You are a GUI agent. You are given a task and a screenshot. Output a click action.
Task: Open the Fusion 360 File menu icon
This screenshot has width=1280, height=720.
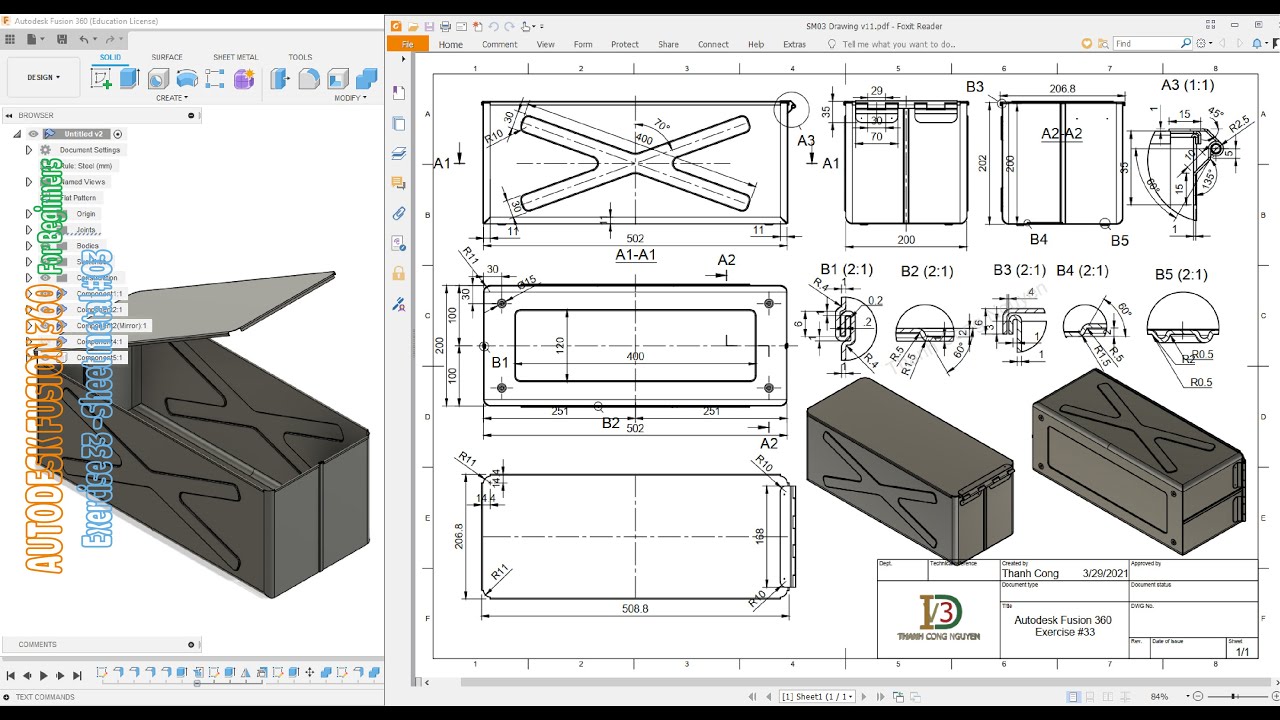click(34, 39)
